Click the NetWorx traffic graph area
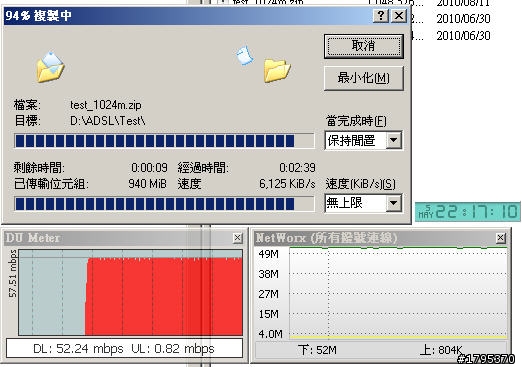The width and height of the screenshot is (522, 367). click(x=398, y=293)
